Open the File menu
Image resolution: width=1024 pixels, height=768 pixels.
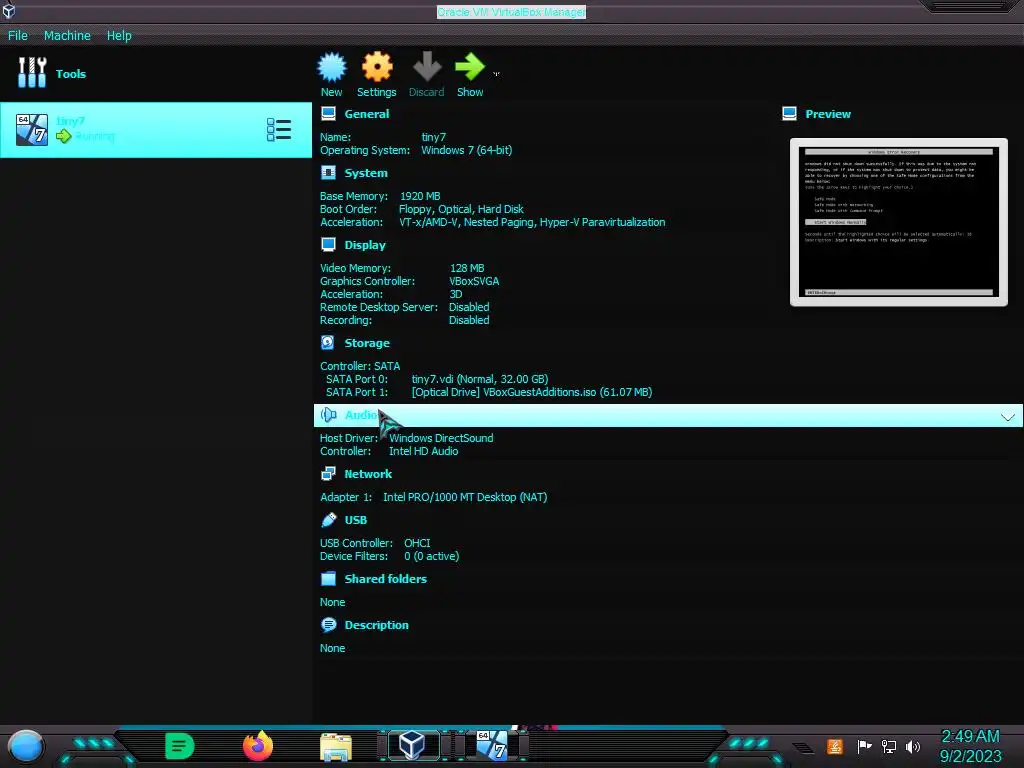point(18,35)
